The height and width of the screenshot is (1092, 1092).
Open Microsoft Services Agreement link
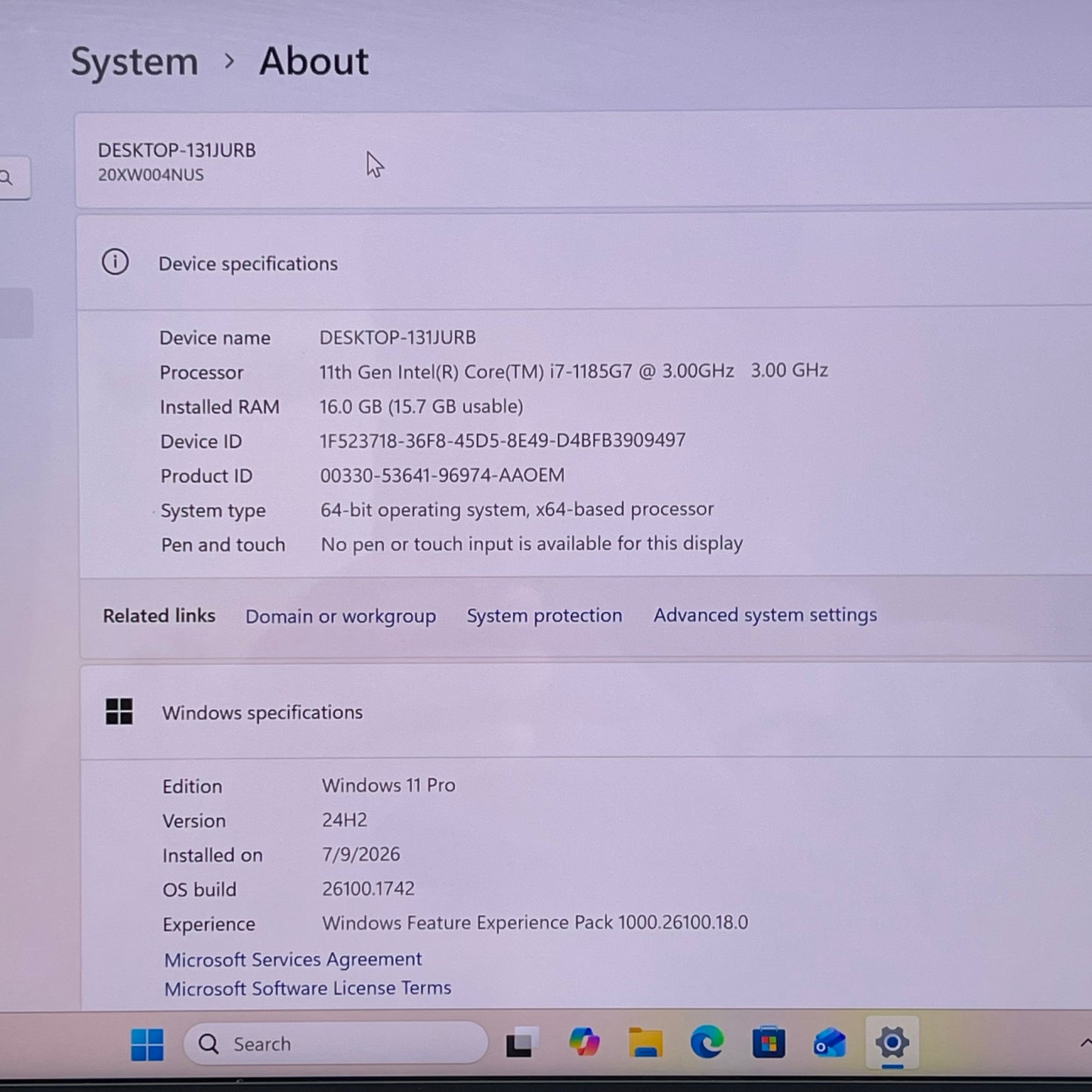(x=293, y=959)
